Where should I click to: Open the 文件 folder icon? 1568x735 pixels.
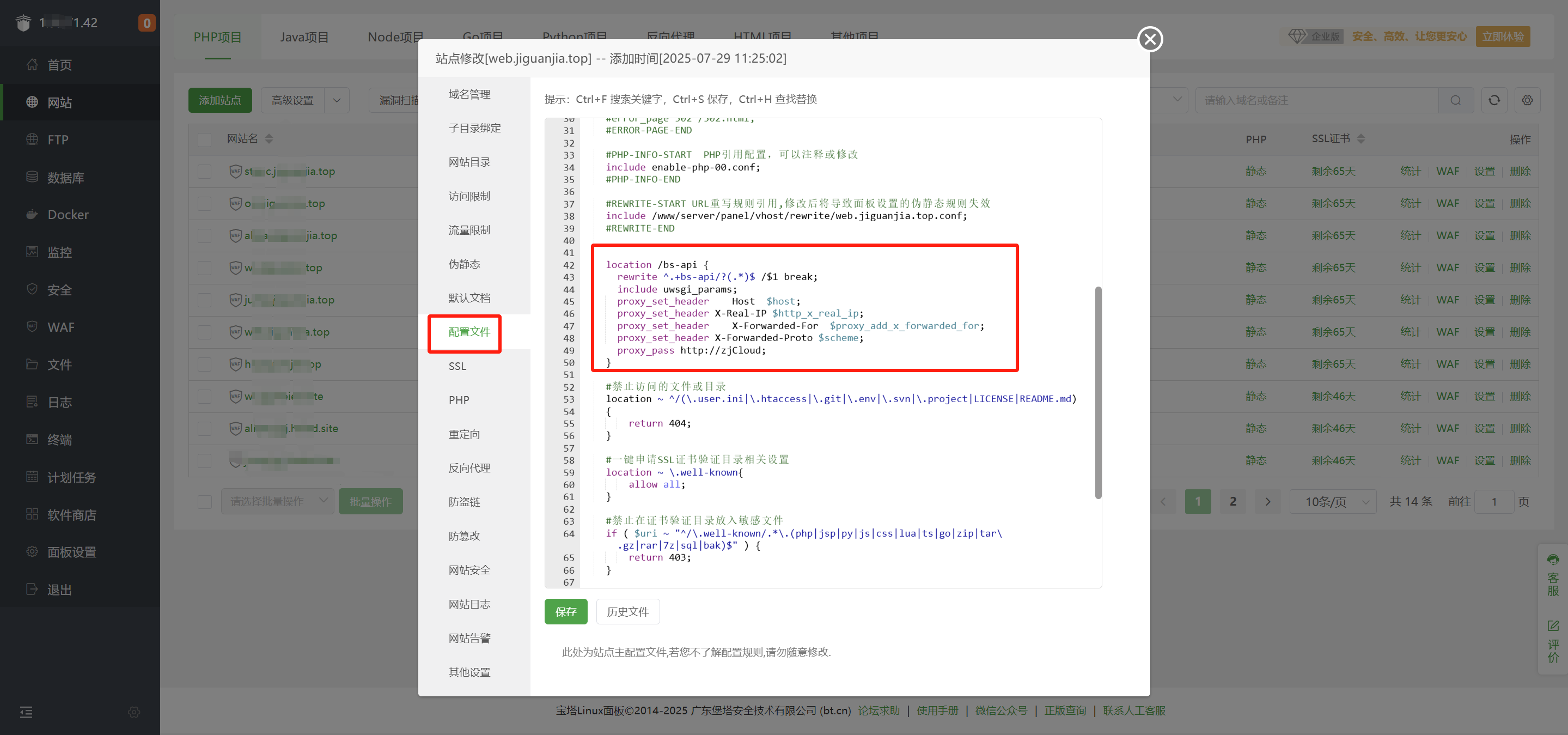32,364
